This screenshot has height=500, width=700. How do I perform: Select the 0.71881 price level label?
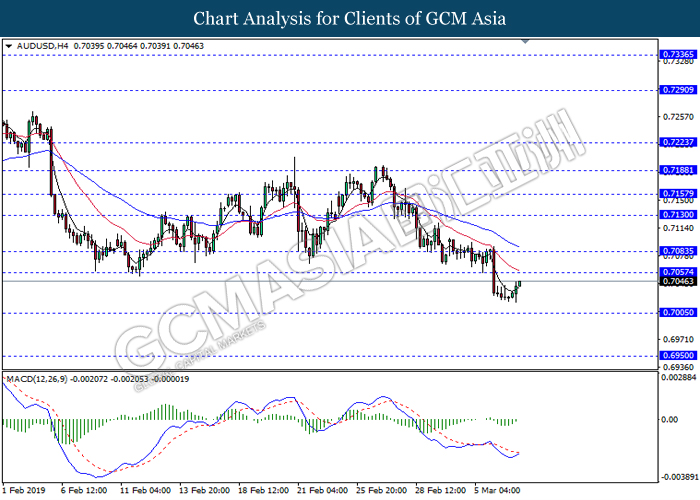coord(678,170)
